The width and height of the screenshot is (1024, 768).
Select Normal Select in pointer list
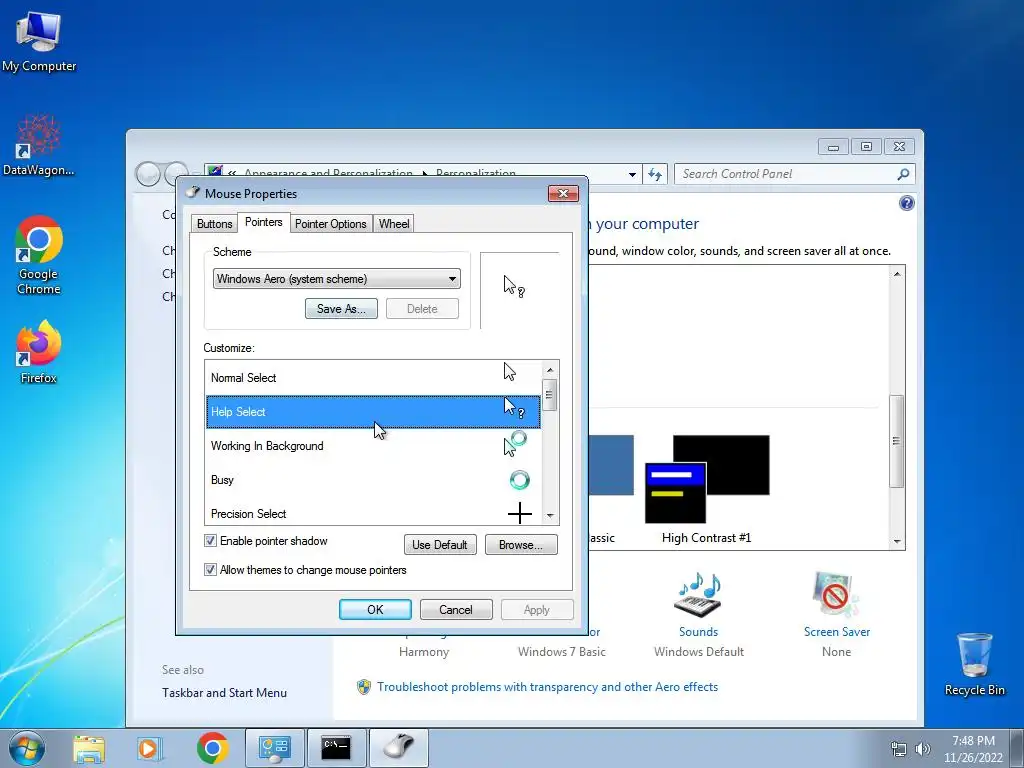point(373,377)
